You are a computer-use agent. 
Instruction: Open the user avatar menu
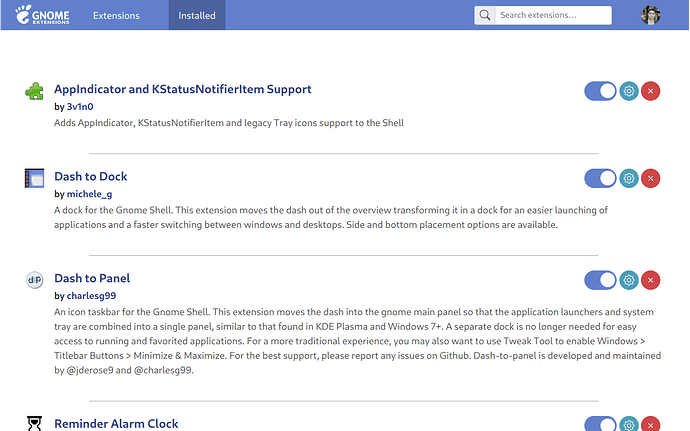(651, 16)
